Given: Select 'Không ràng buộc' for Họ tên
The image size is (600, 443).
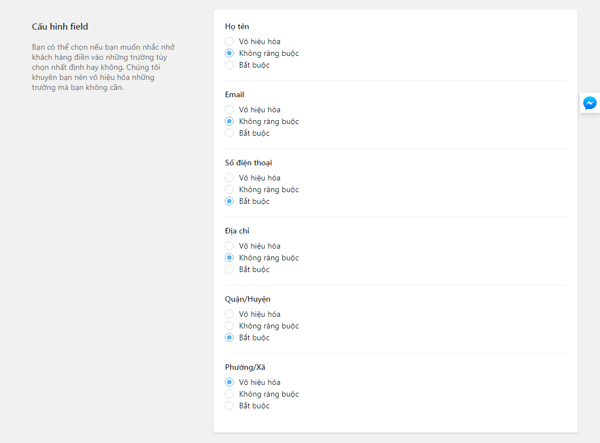Looking at the screenshot, I should pyautogui.click(x=230, y=53).
